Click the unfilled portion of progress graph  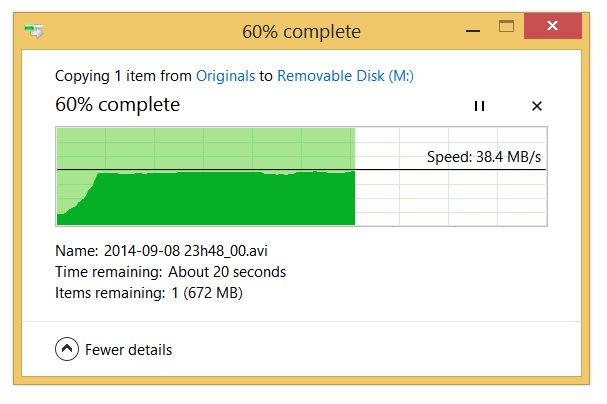point(451,197)
